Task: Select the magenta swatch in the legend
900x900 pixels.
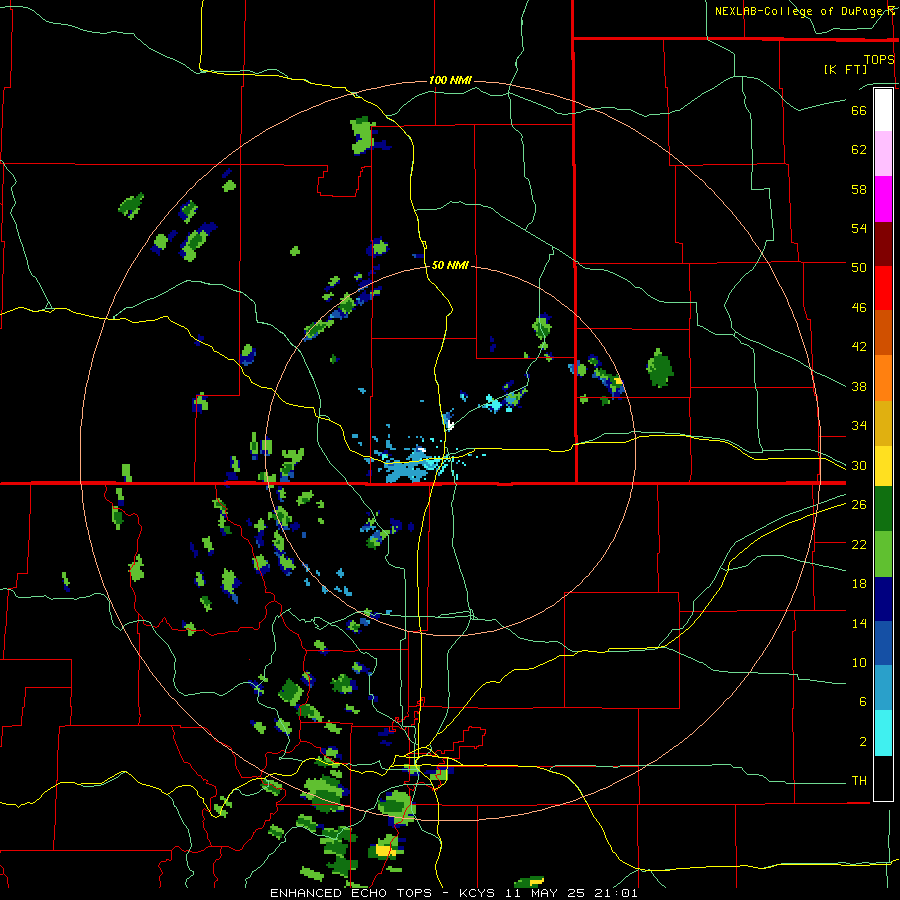Action: tap(883, 199)
